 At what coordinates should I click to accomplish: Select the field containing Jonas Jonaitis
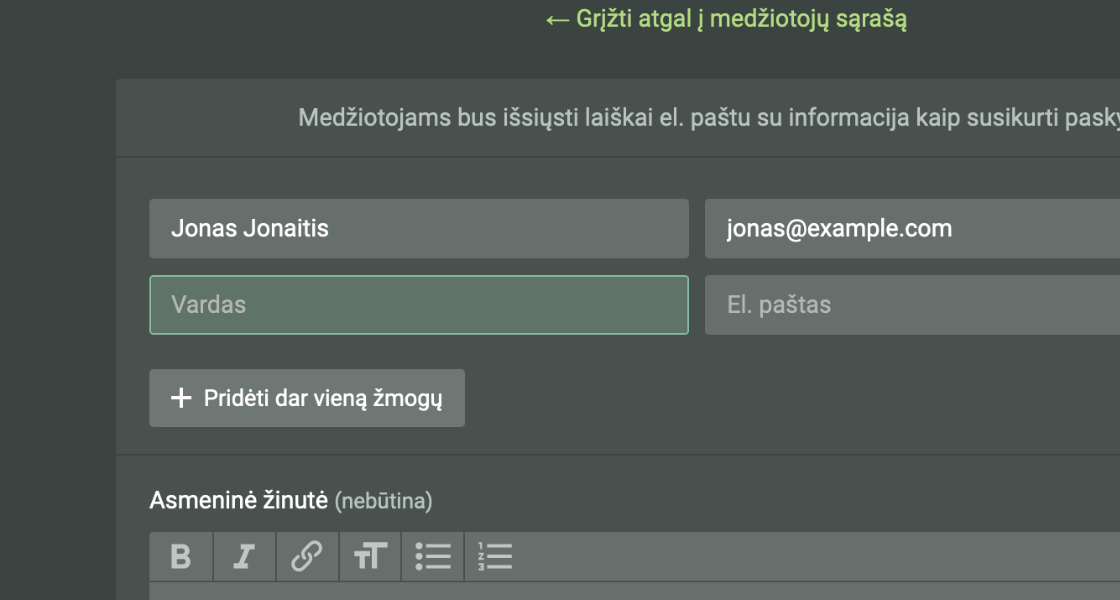click(418, 229)
